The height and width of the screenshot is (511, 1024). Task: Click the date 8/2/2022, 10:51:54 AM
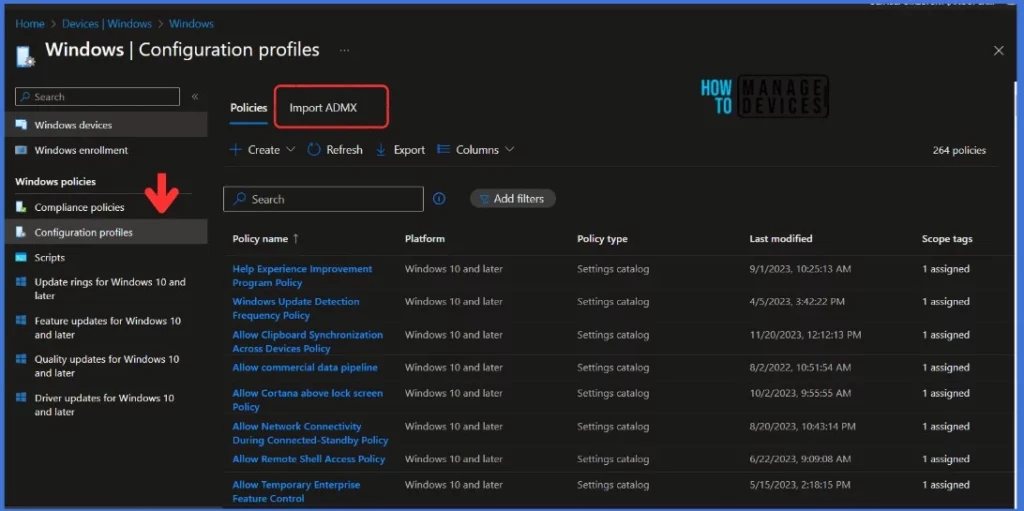pos(800,367)
